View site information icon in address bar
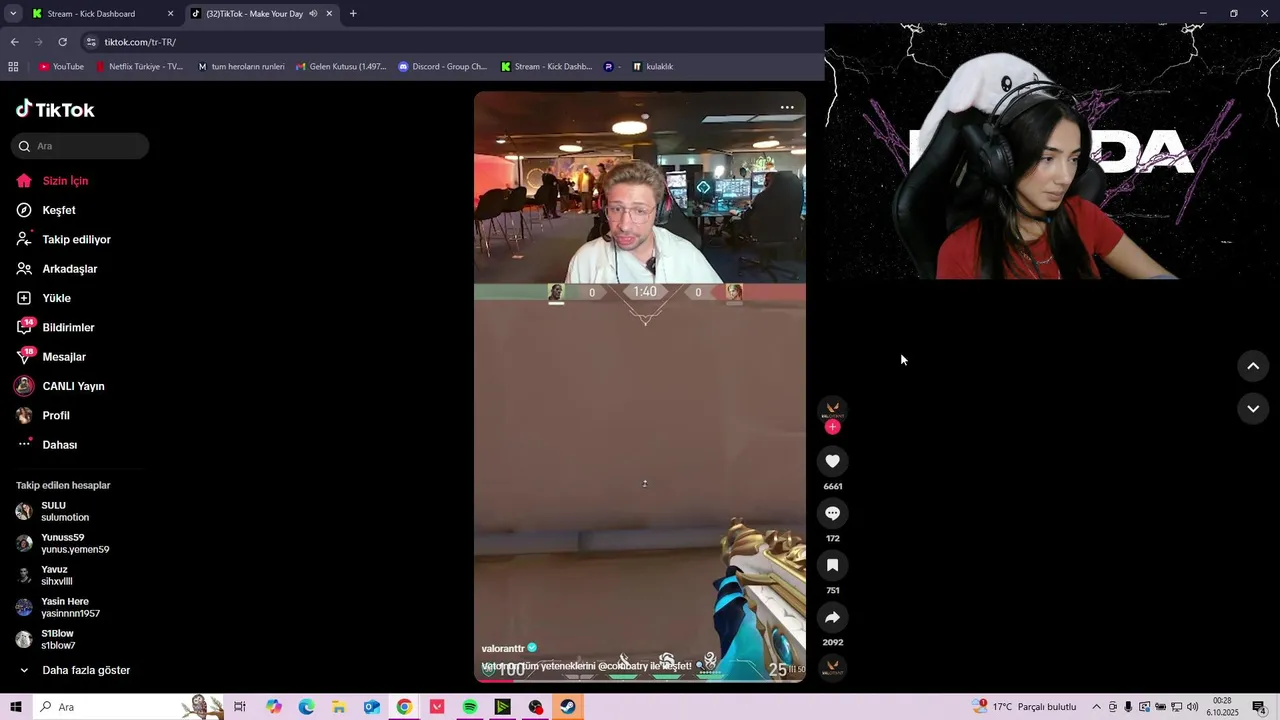Viewport: 1280px width, 720px height. pos(91,42)
